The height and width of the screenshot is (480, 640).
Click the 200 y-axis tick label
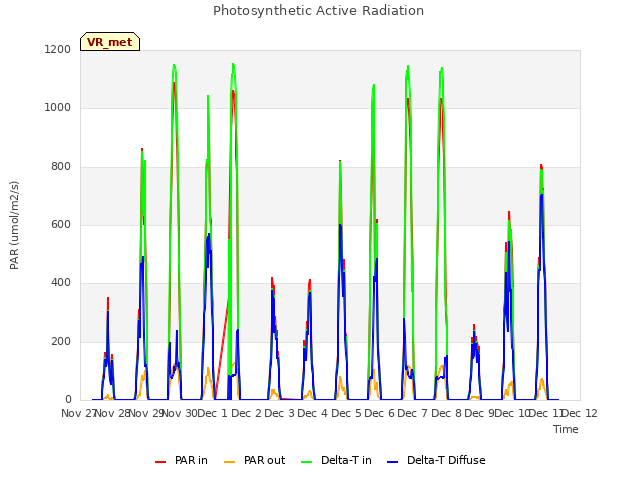pos(61,342)
